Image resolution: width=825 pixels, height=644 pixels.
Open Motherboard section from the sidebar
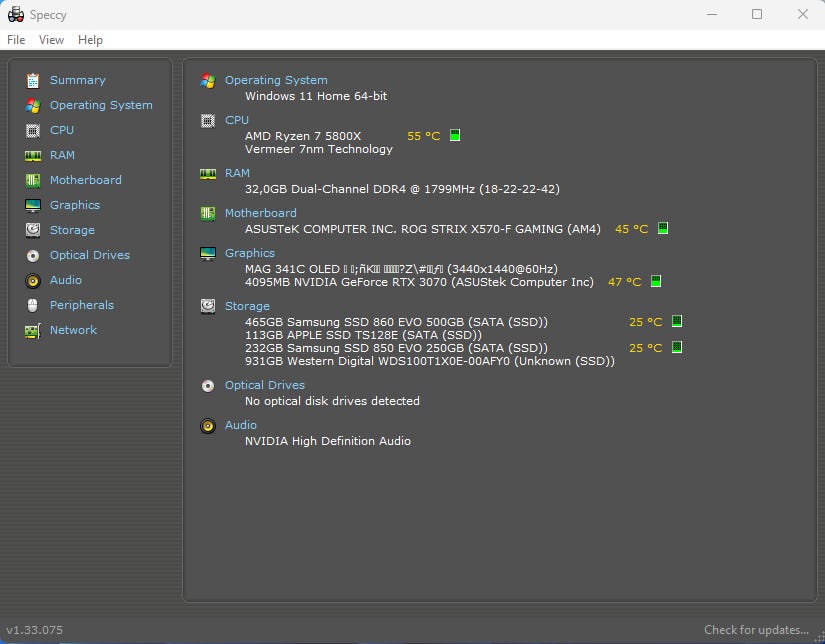pyautogui.click(x=85, y=180)
